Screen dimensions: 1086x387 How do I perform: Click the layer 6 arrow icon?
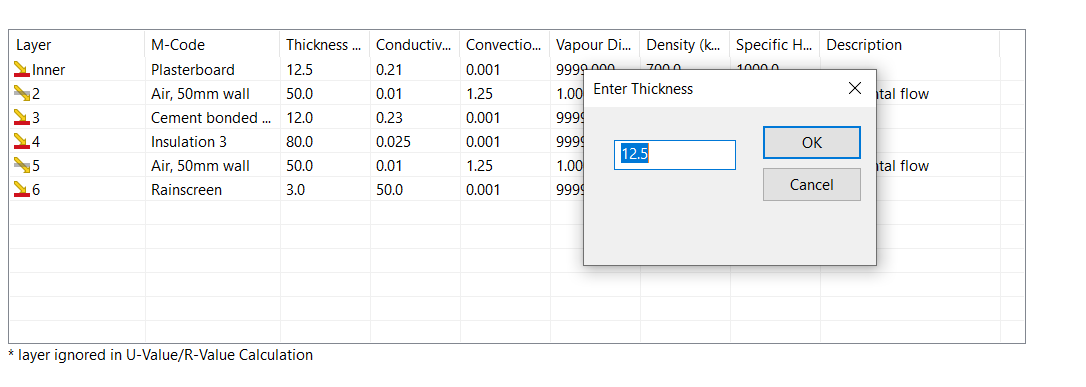click(22, 190)
